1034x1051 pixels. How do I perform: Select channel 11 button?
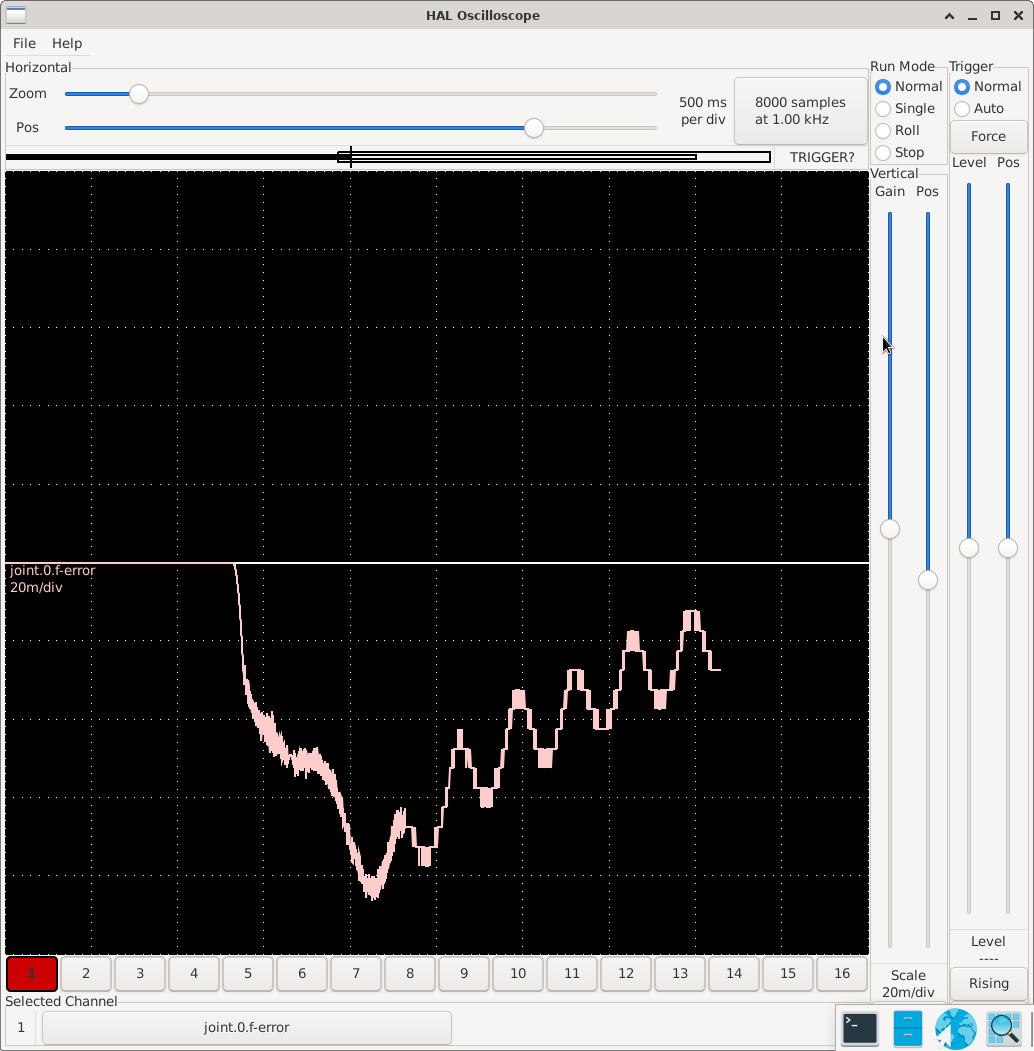click(x=572, y=974)
